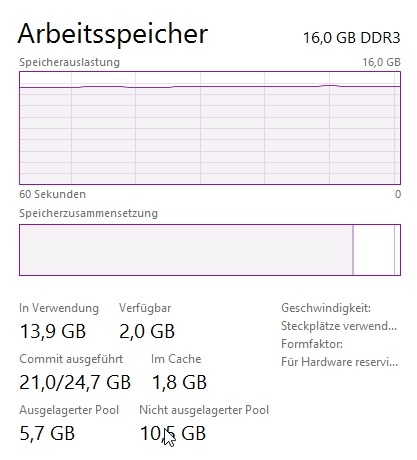Click the Für Hardware reserviert label
Image resolution: width=417 pixels, height=460 pixels.
pyautogui.click(x=340, y=362)
